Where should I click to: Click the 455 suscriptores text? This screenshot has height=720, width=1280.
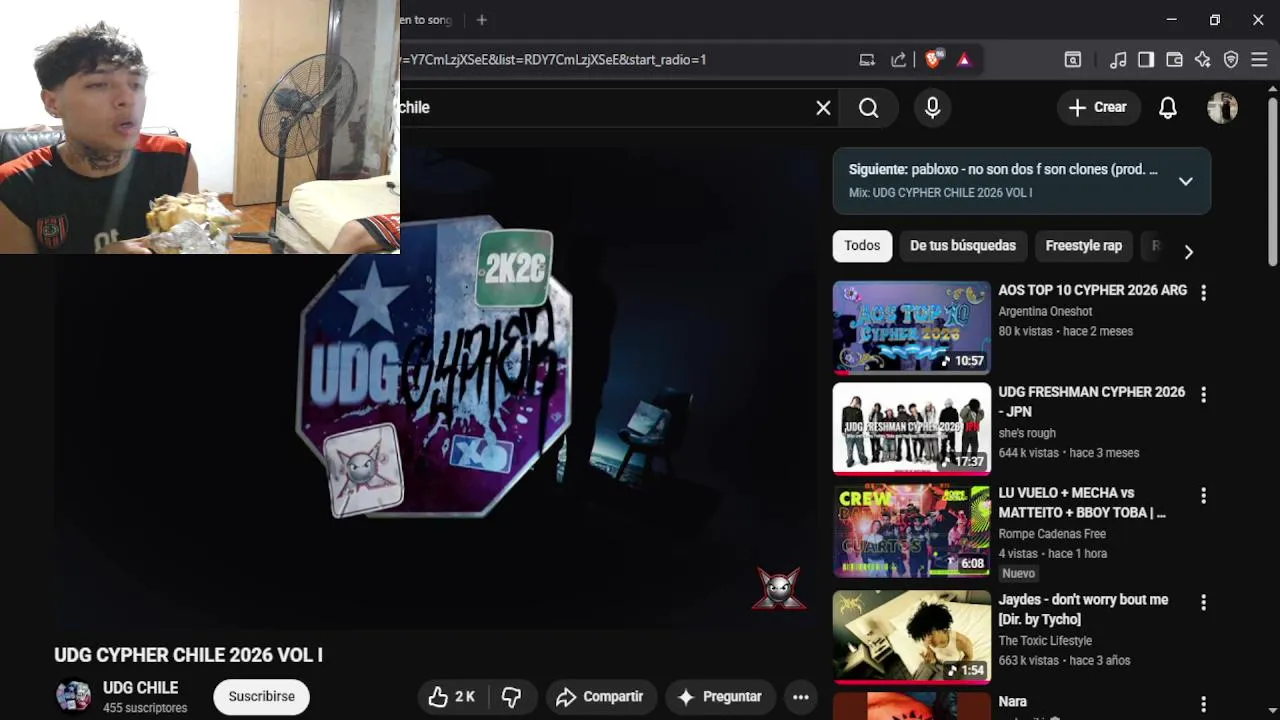coord(145,708)
